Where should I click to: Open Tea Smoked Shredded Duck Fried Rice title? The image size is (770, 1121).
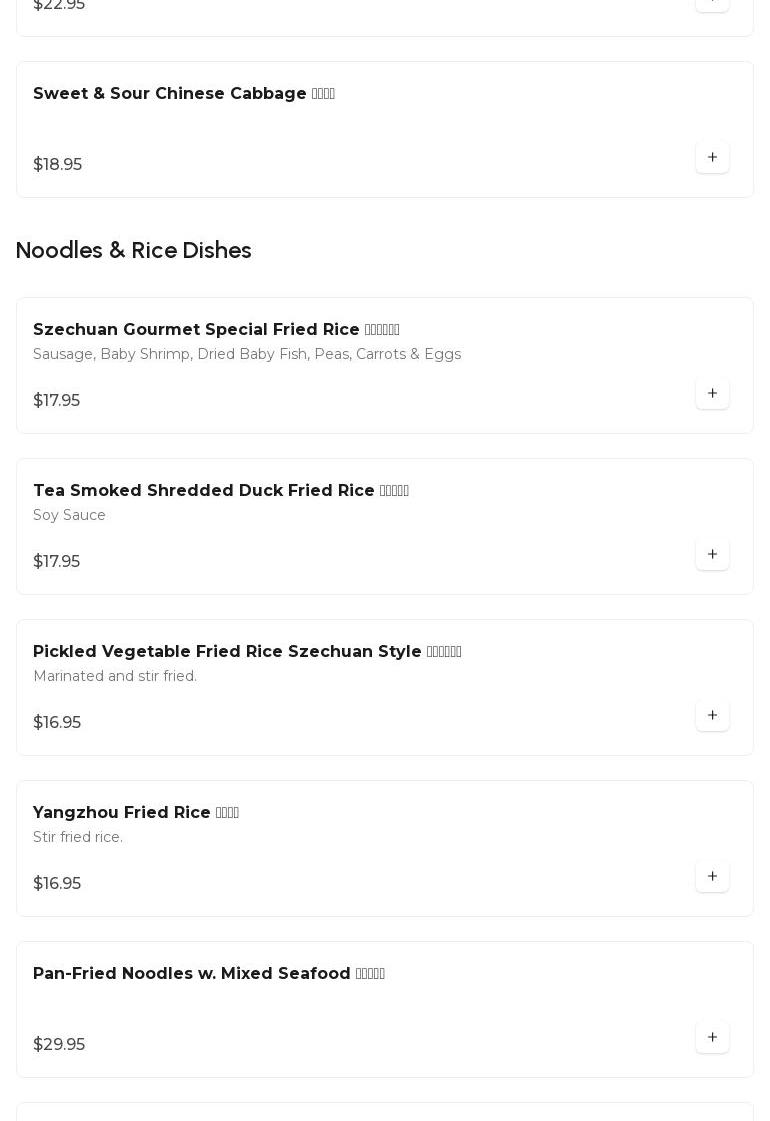pos(221,490)
